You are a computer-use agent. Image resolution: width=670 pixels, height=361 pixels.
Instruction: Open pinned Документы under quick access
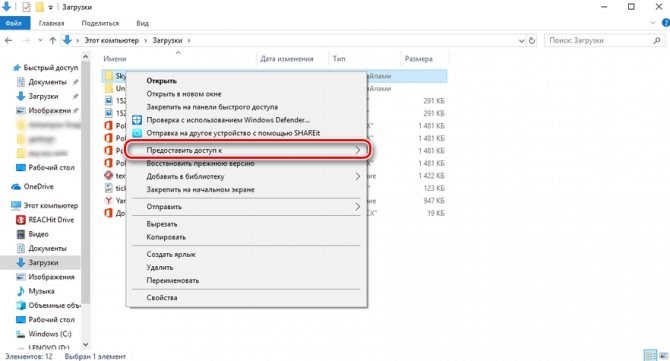click(x=47, y=82)
